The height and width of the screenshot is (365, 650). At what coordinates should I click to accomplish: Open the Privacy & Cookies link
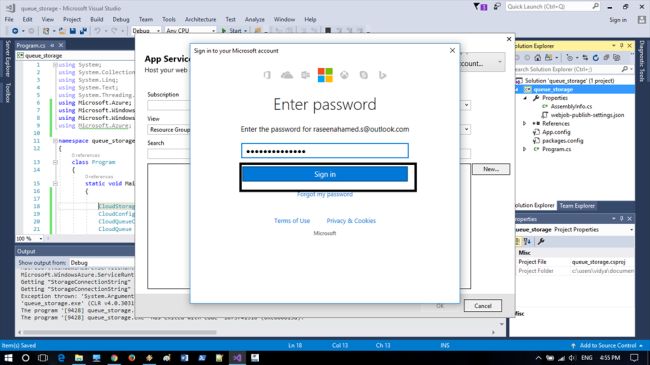351,221
